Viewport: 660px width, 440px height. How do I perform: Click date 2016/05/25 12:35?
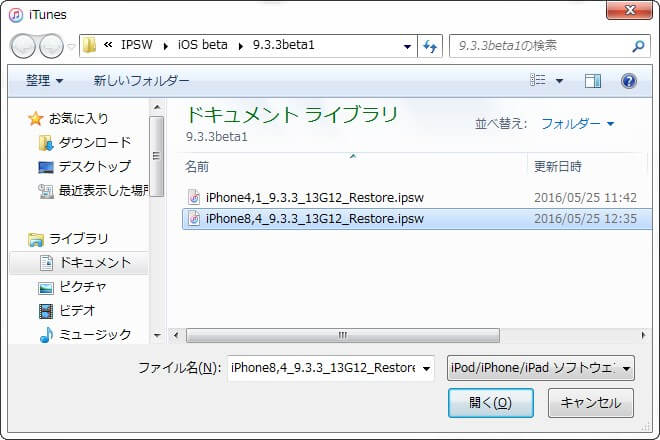(585, 219)
